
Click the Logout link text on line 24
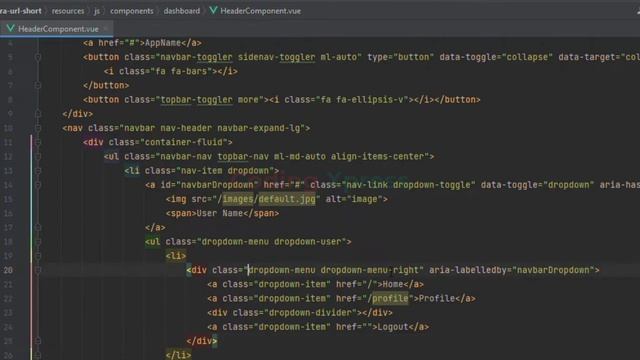point(393,327)
